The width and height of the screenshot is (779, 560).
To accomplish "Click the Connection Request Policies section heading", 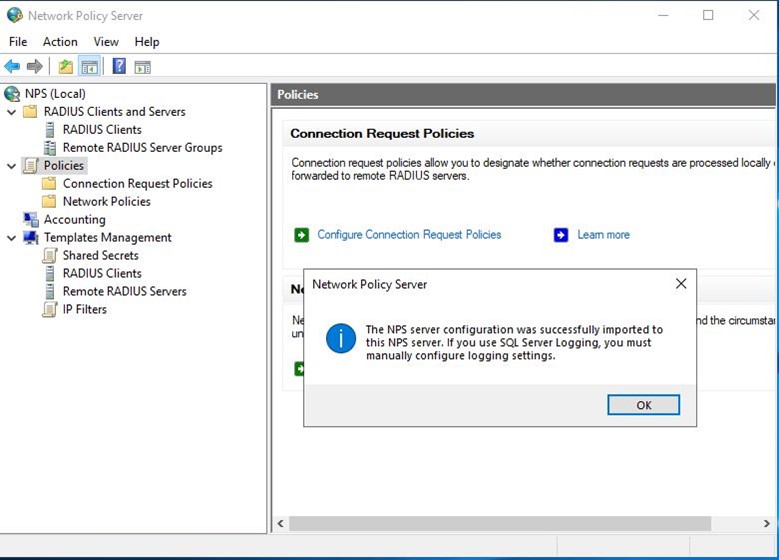I will [x=382, y=134].
